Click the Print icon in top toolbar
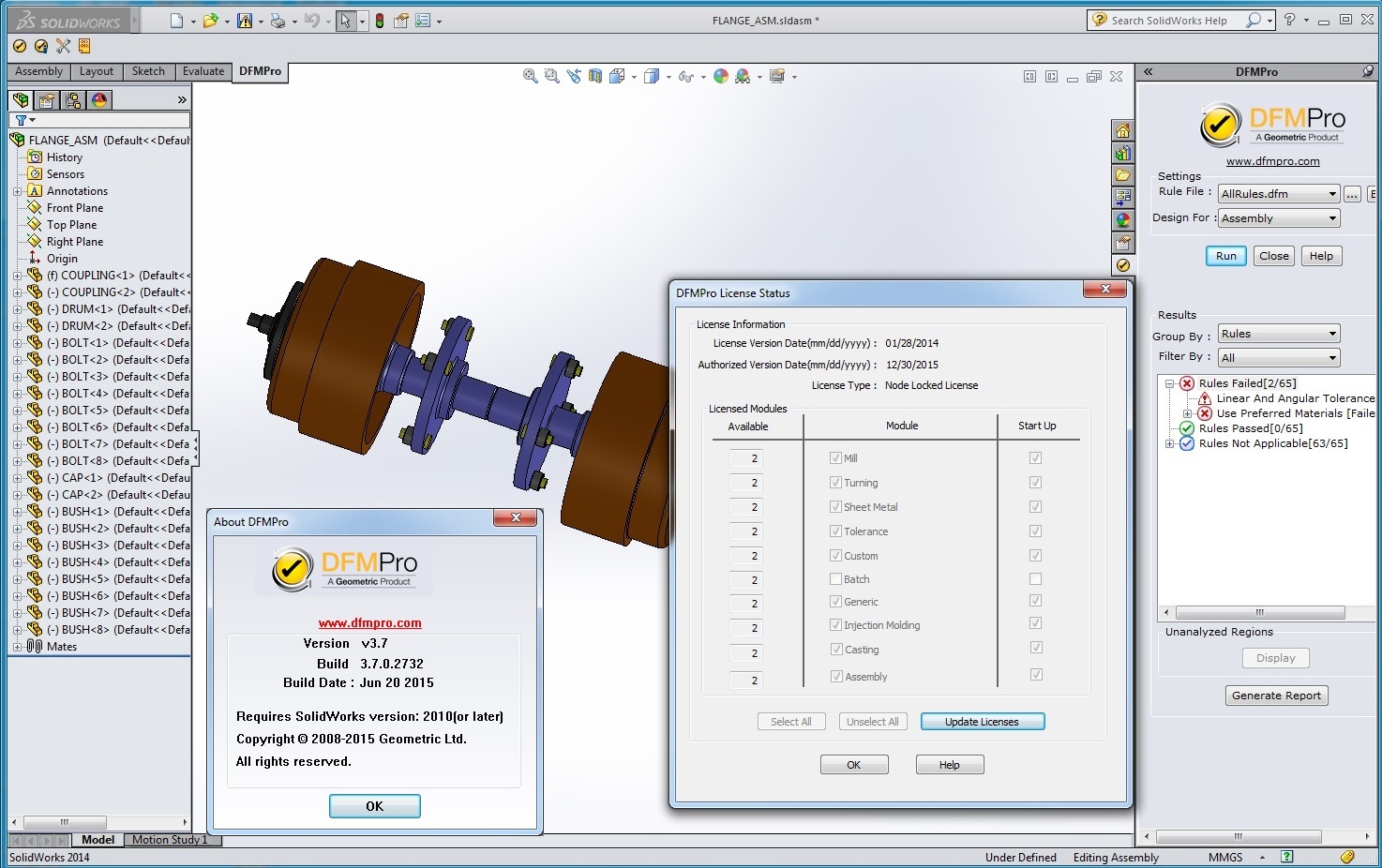This screenshot has height=868, width=1382. click(x=278, y=21)
